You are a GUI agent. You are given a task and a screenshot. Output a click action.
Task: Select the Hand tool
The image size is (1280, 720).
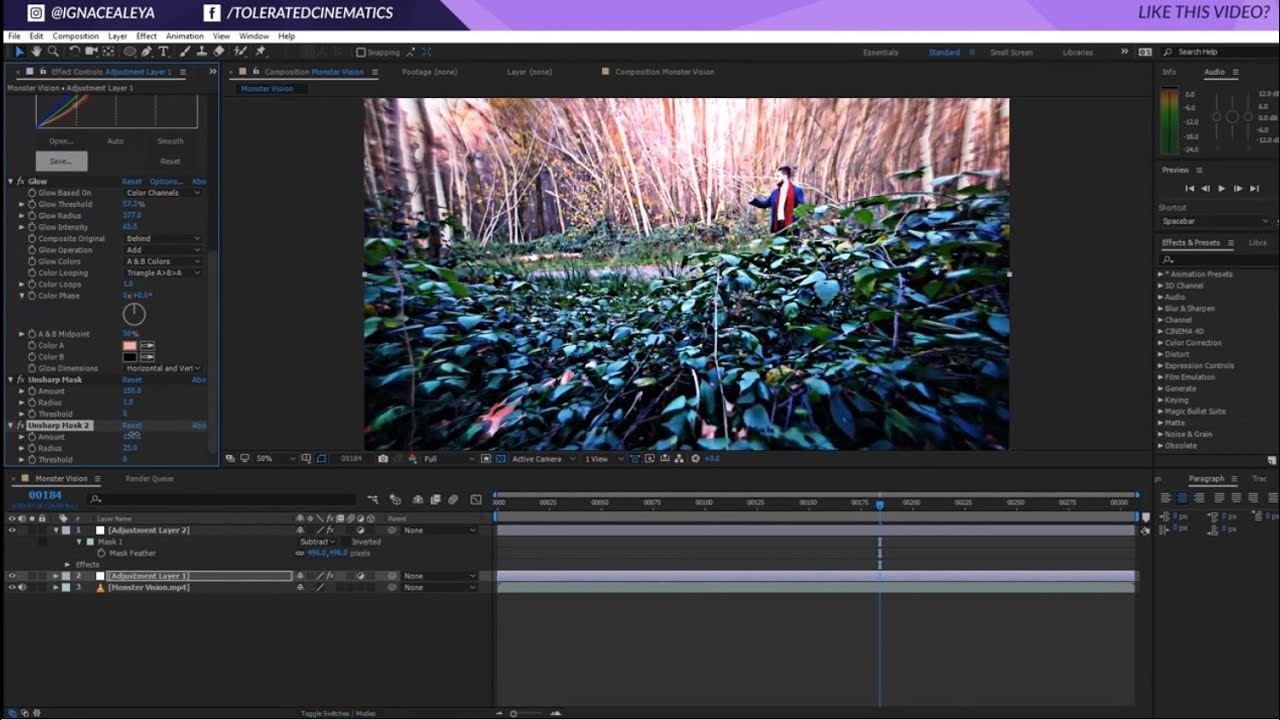pos(36,51)
